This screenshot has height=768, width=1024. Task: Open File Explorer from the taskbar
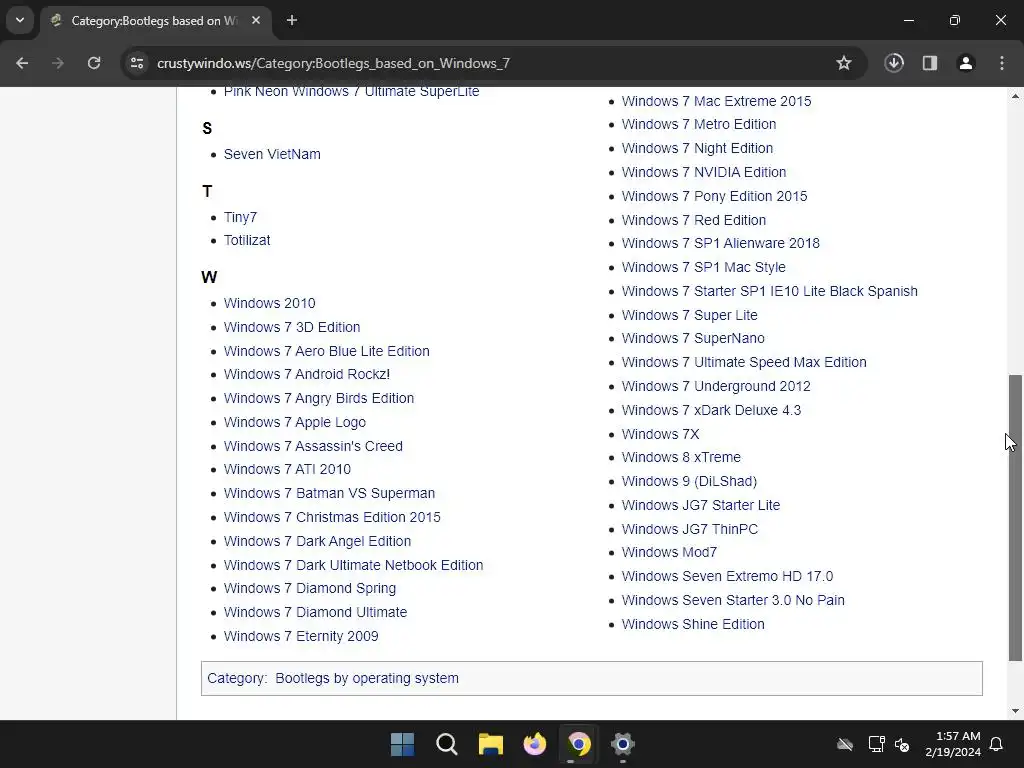point(490,744)
